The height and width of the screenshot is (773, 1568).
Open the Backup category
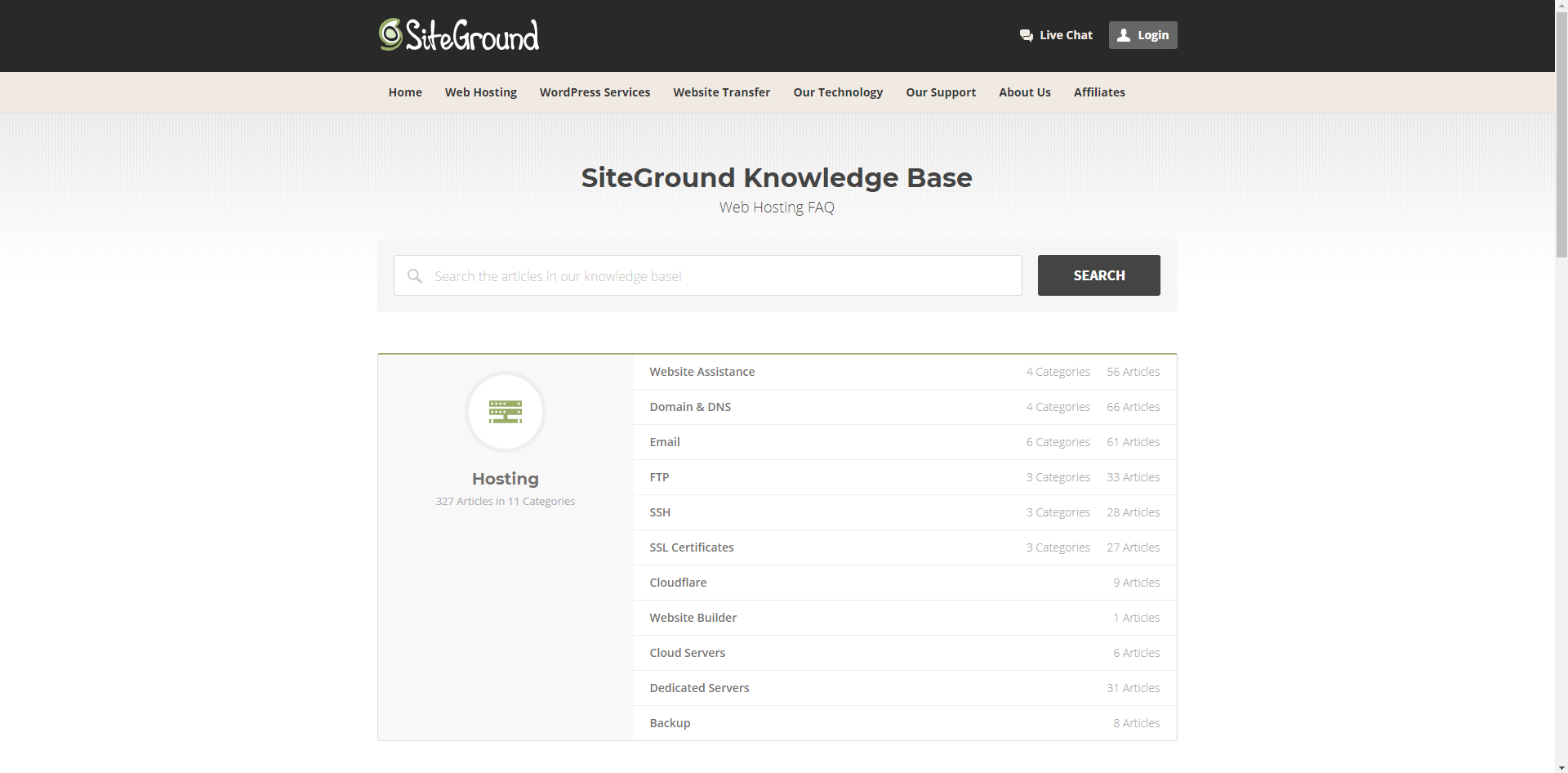pyautogui.click(x=670, y=723)
